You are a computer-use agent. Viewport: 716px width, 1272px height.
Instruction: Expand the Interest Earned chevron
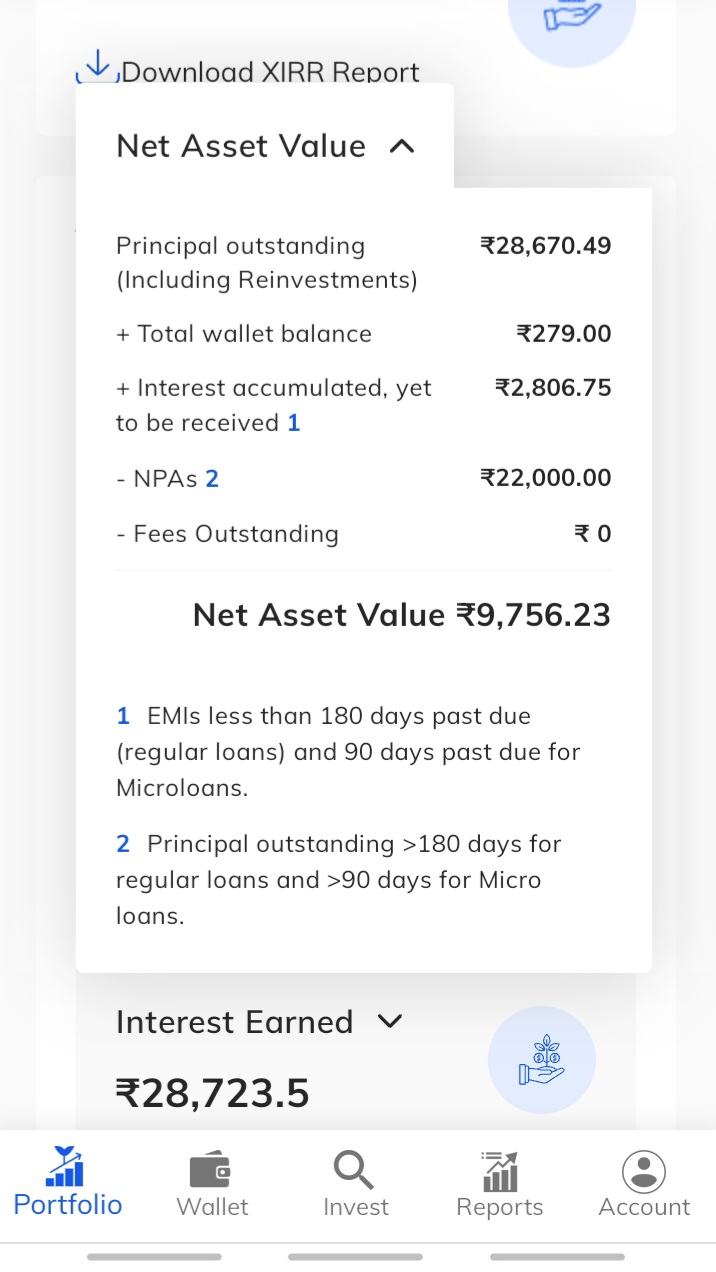coord(389,1021)
